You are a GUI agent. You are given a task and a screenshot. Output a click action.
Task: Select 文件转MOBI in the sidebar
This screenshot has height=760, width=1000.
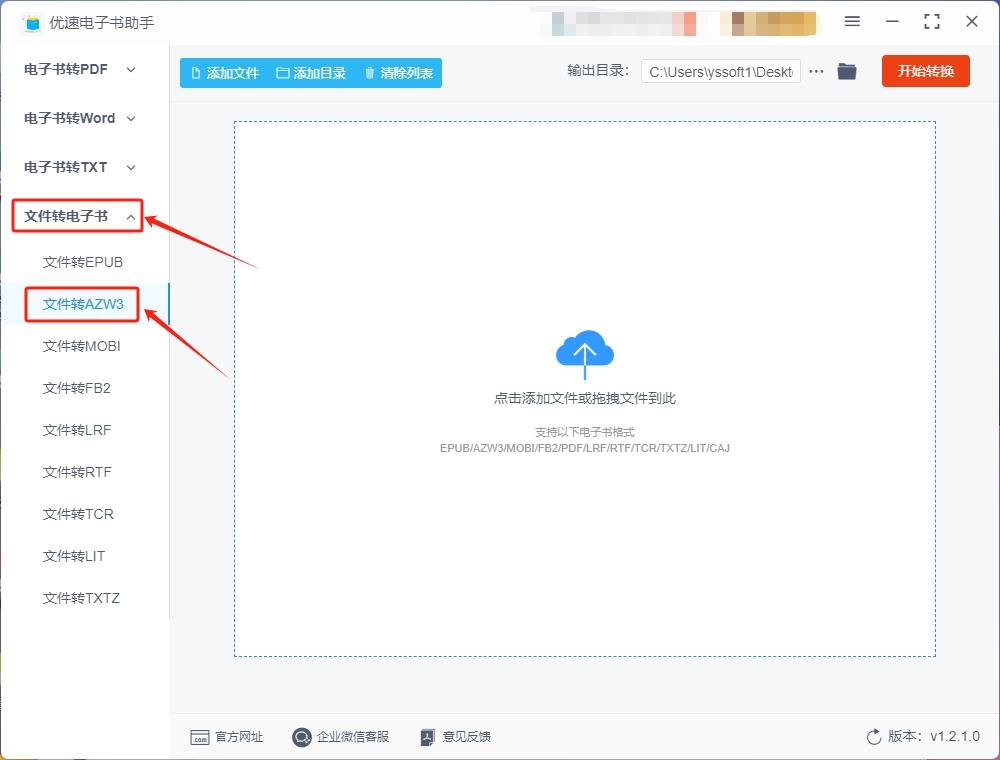[82, 345]
